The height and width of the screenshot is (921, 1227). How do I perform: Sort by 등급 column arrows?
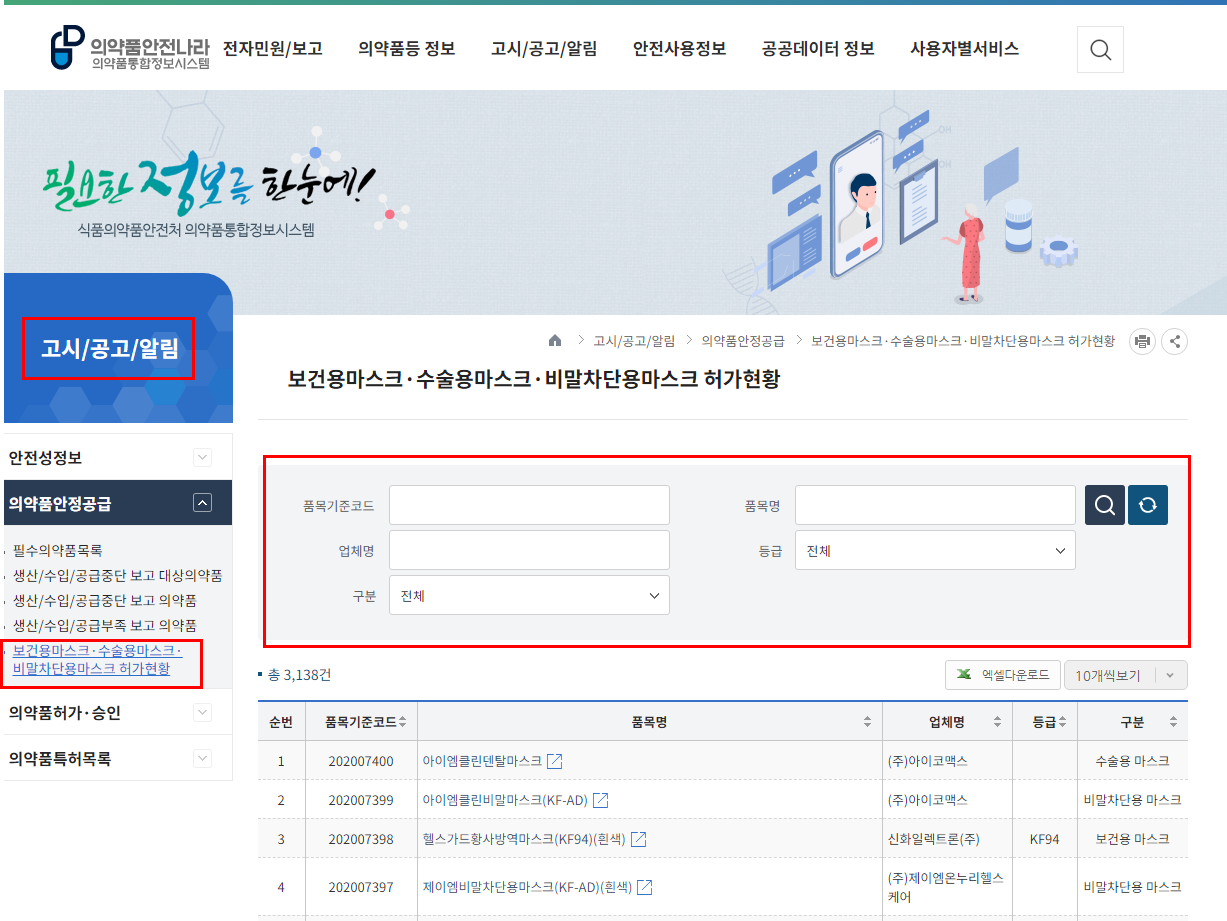tap(1062, 722)
